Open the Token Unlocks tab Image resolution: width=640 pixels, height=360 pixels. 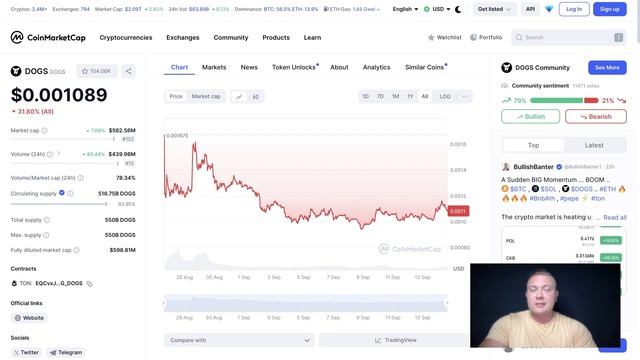coord(295,67)
